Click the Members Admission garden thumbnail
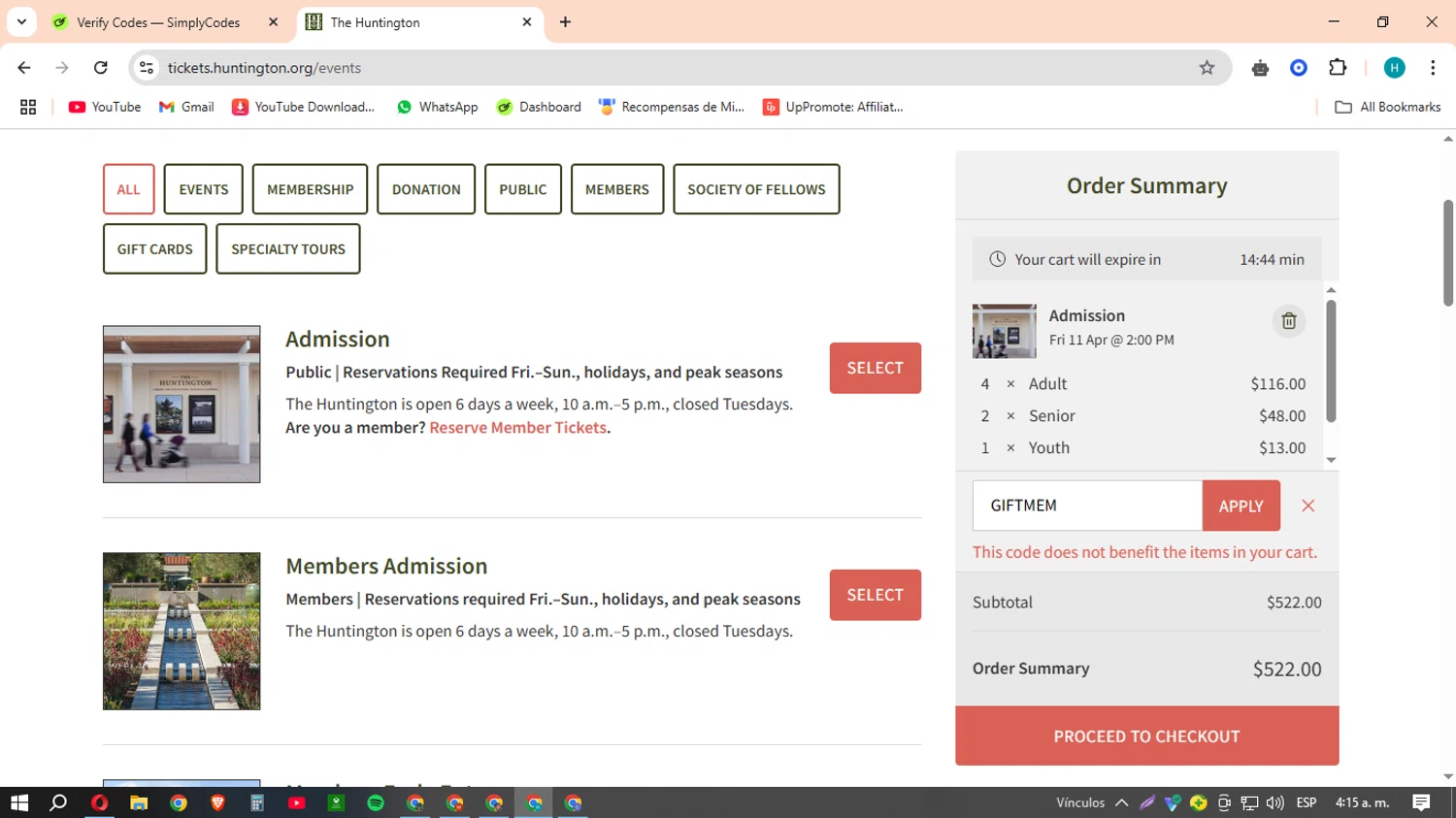This screenshot has height=818, width=1456. pyautogui.click(x=182, y=631)
